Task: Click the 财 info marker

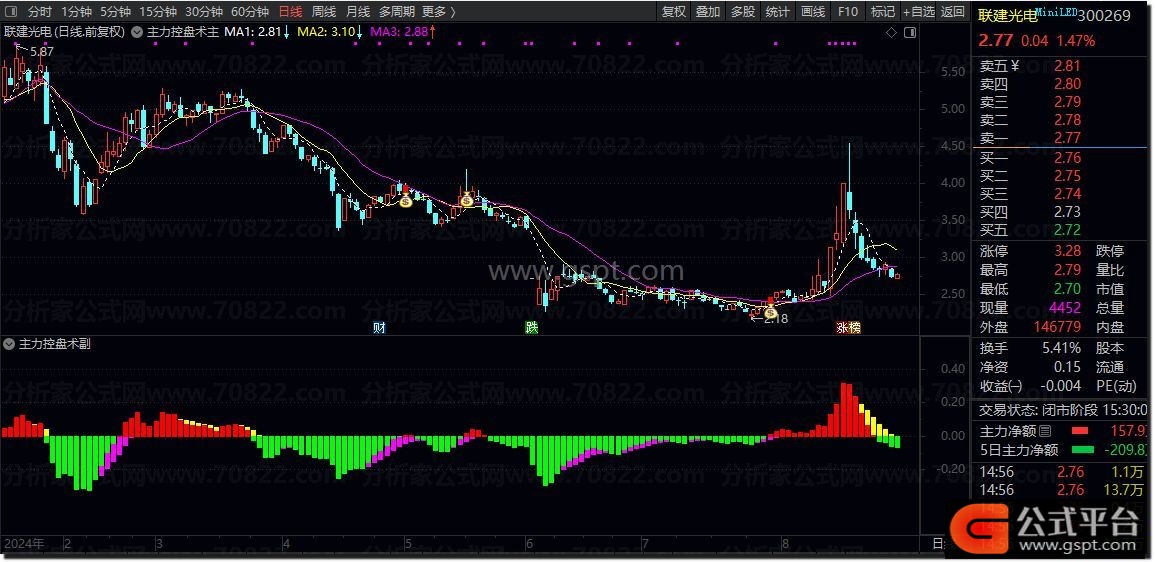Action: 379,327
